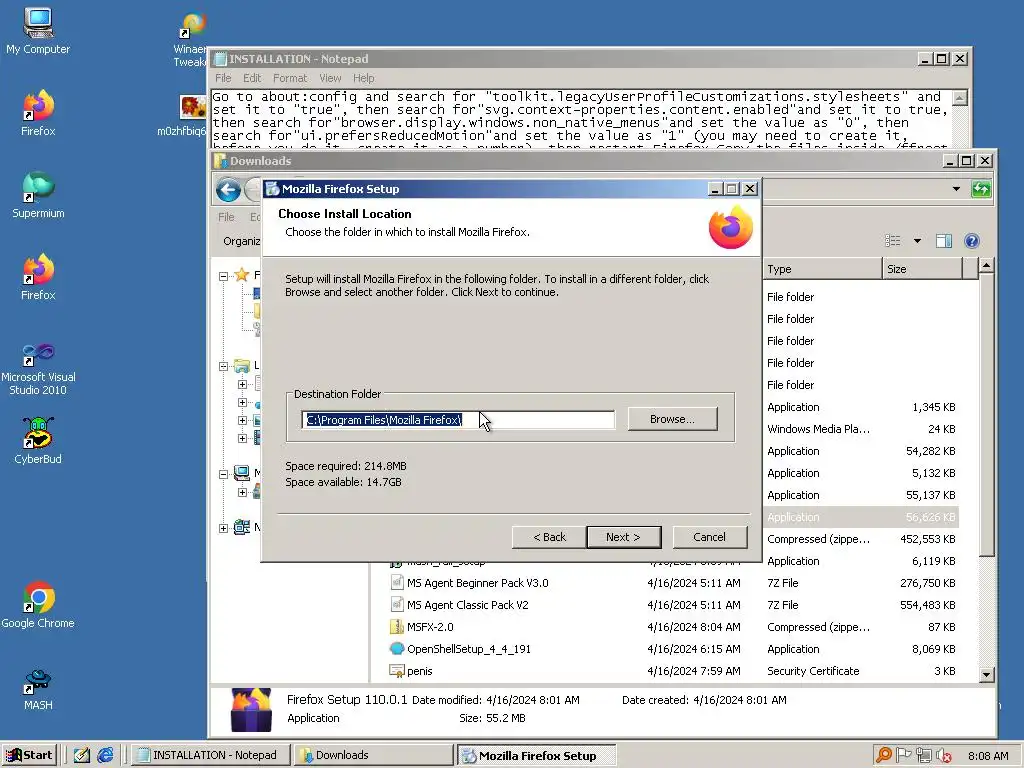Change the view using the Downloads view icon
The image size is (1024, 768).
[x=893, y=241]
